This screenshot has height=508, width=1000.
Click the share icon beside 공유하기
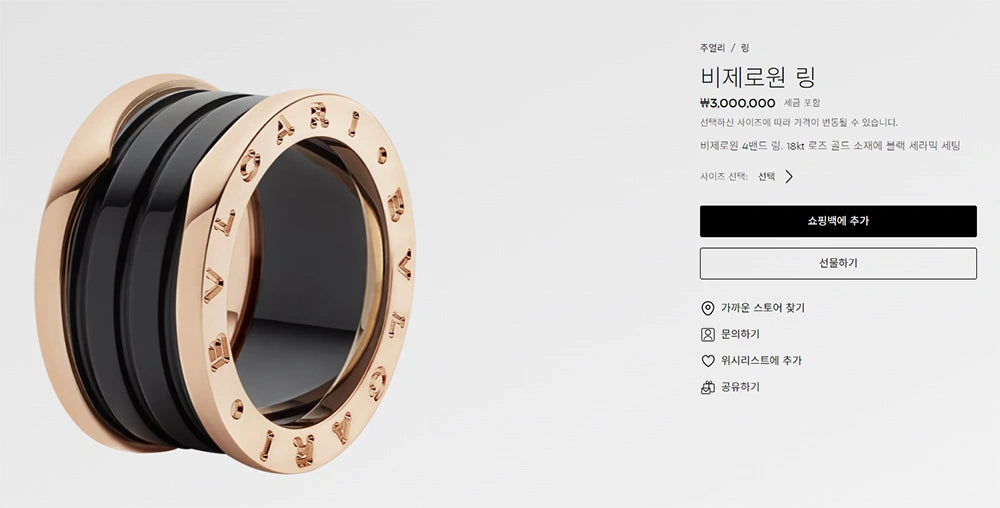click(x=707, y=388)
